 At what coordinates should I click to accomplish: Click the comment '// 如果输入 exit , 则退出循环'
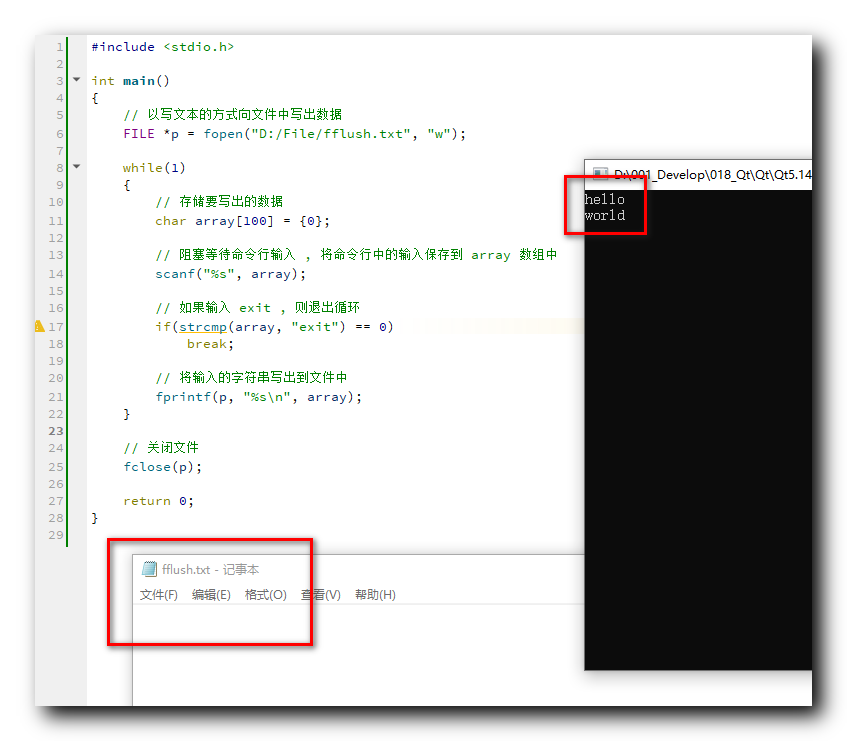click(258, 308)
